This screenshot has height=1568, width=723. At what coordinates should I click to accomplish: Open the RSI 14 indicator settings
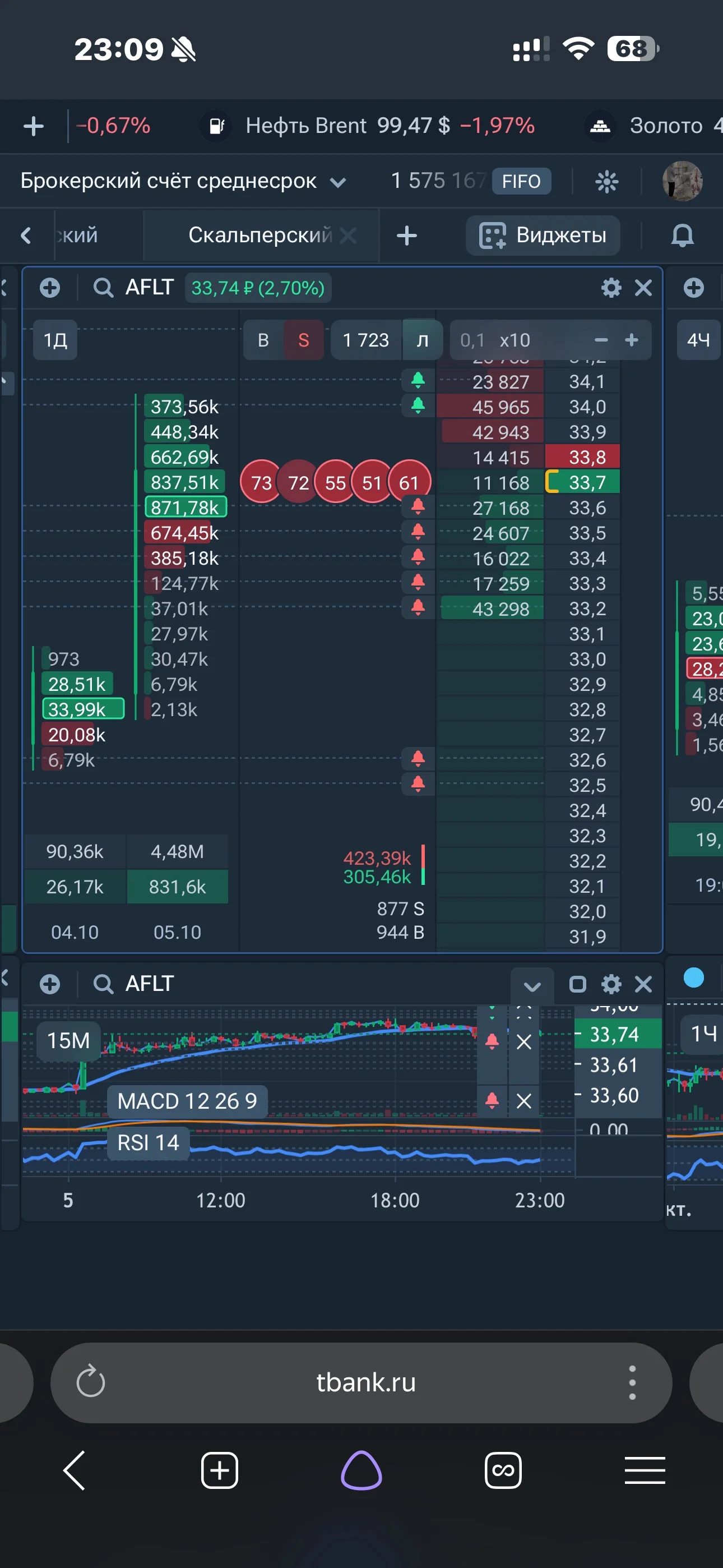pyautogui.click(x=148, y=1142)
